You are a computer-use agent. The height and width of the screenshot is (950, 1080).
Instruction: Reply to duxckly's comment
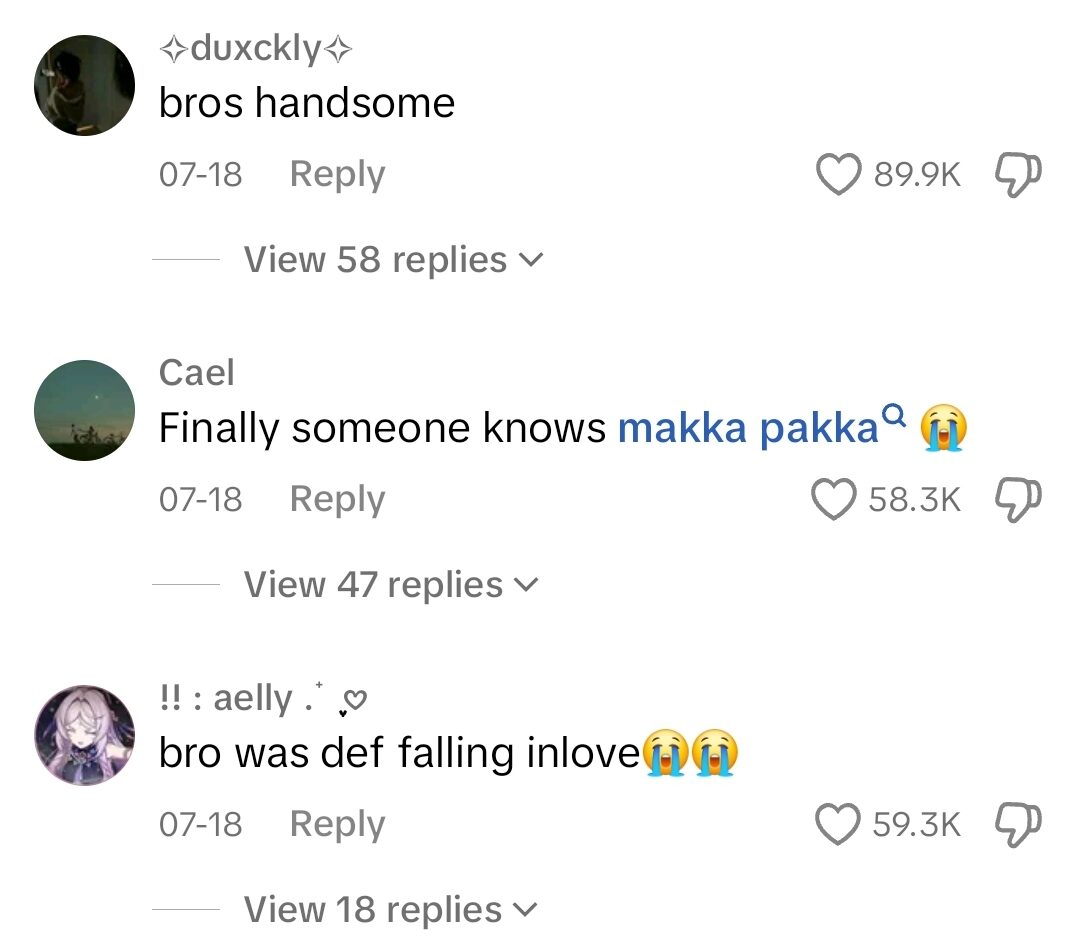(336, 173)
